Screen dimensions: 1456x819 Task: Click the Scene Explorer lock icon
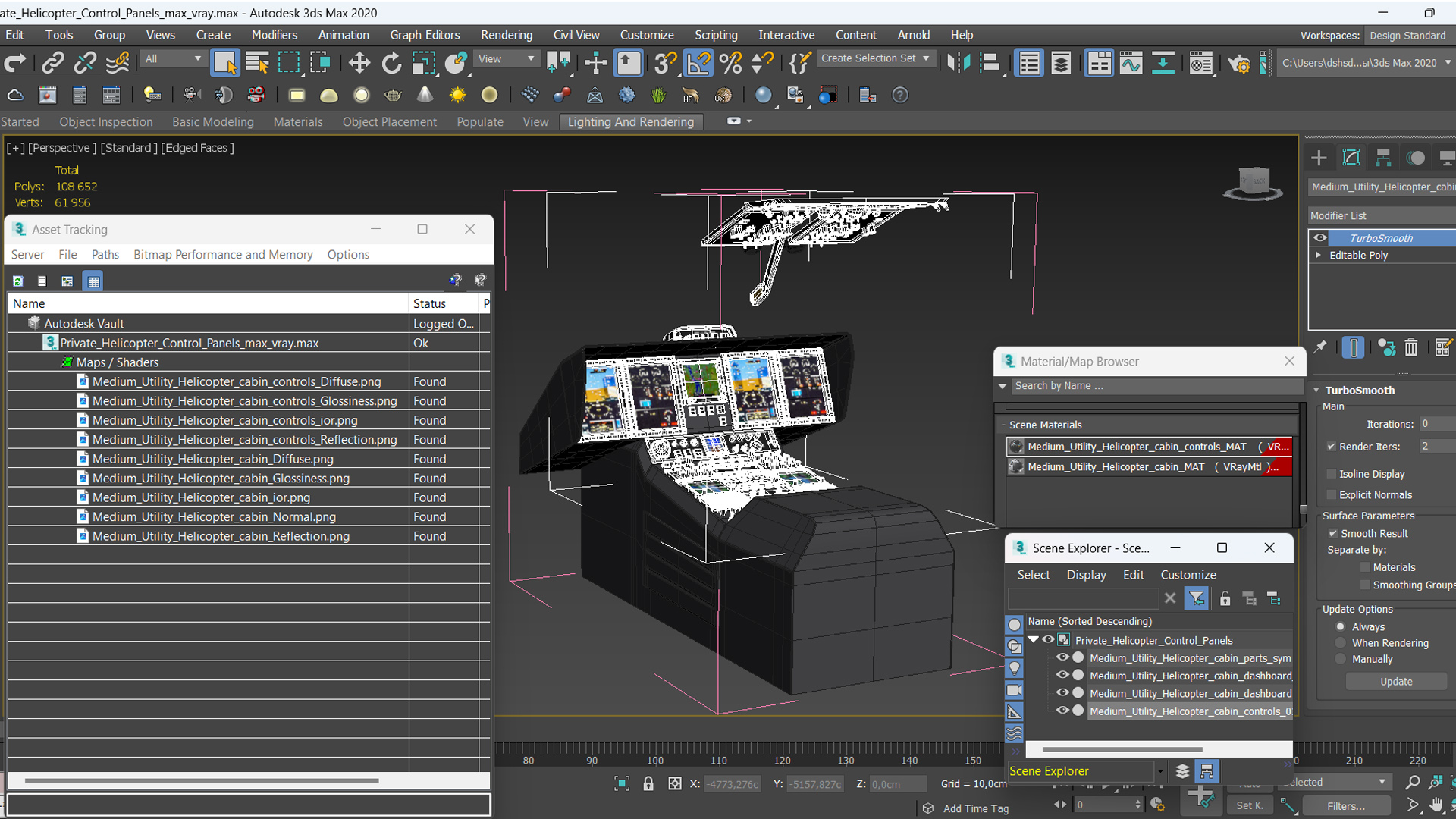click(x=1225, y=599)
